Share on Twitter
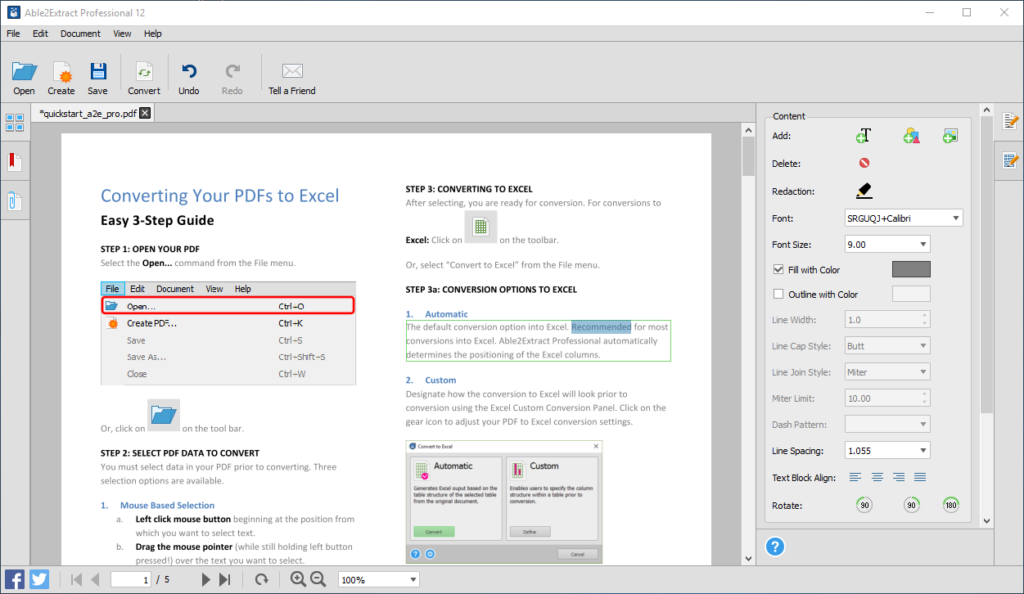 [x=39, y=579]
